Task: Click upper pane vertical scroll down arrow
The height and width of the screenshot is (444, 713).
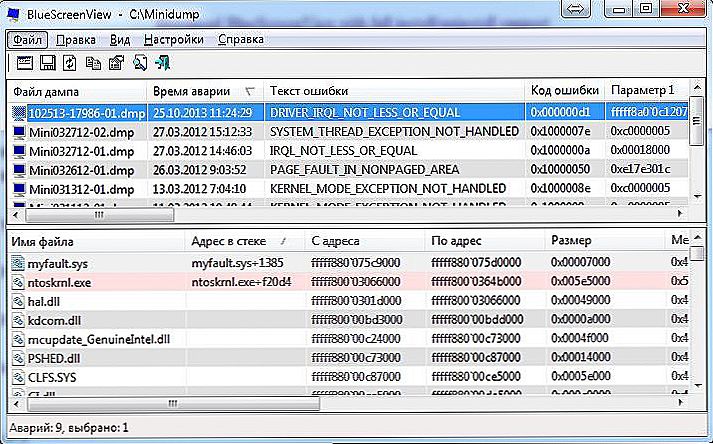Action: 698,197
